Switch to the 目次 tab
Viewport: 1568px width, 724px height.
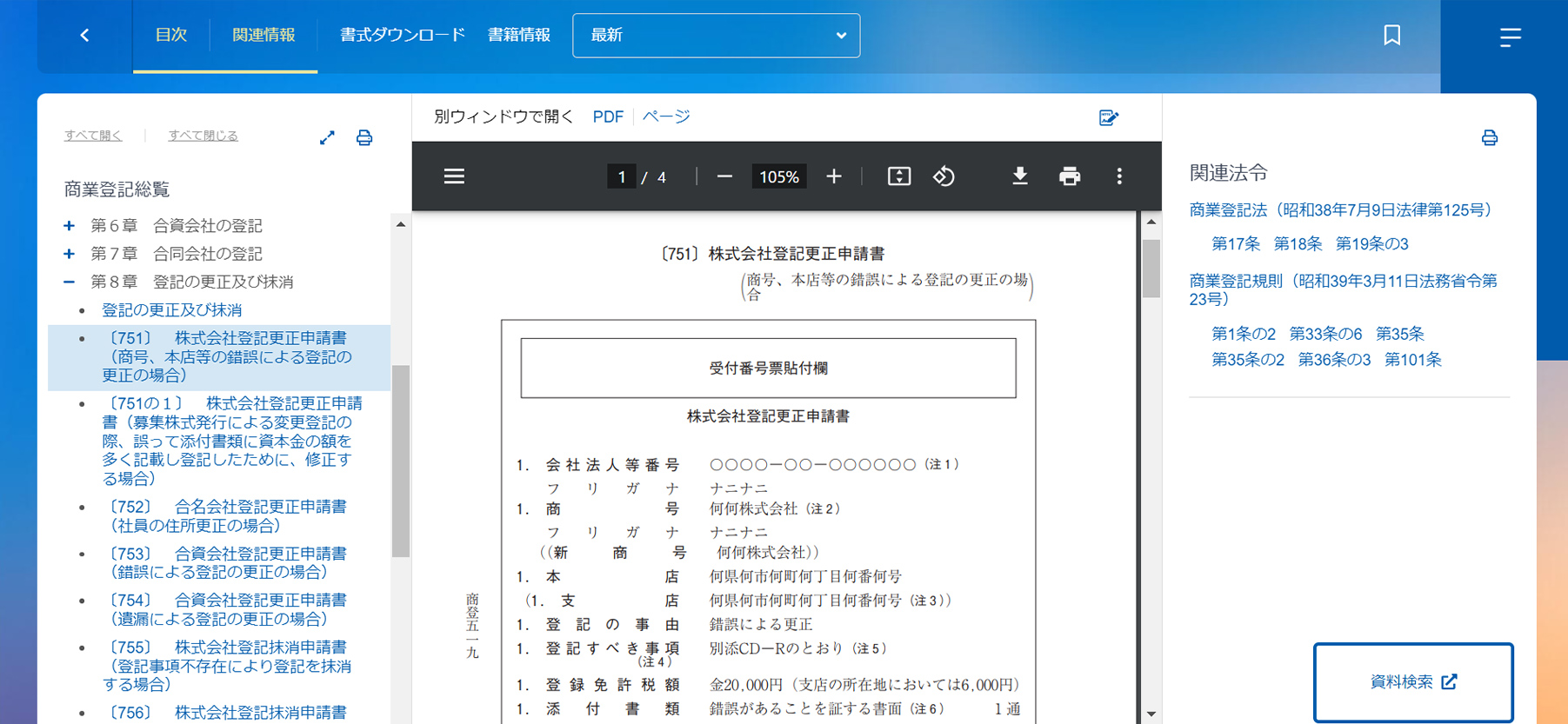[x=170, y=35]
